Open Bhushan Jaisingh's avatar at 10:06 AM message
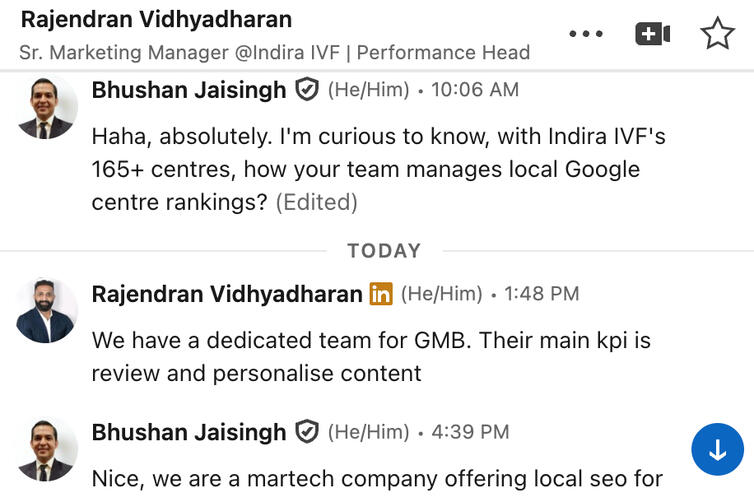 click(x=46, y=107)
